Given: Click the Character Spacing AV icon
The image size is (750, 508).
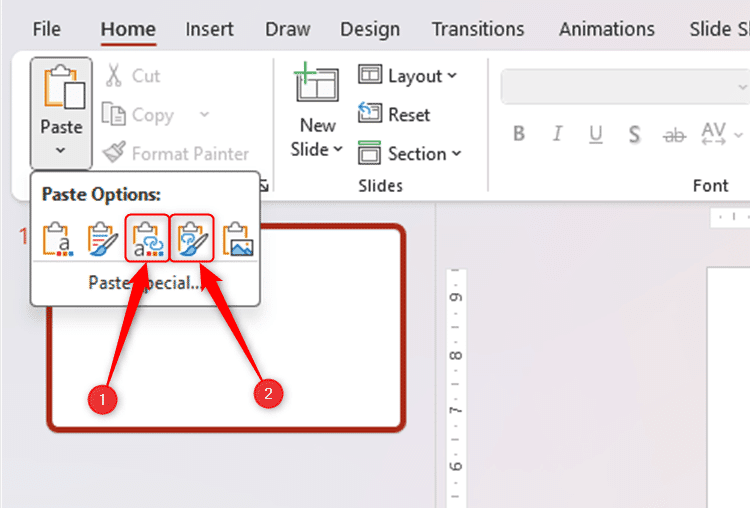Looking at the screenshot, I should 714,134.
